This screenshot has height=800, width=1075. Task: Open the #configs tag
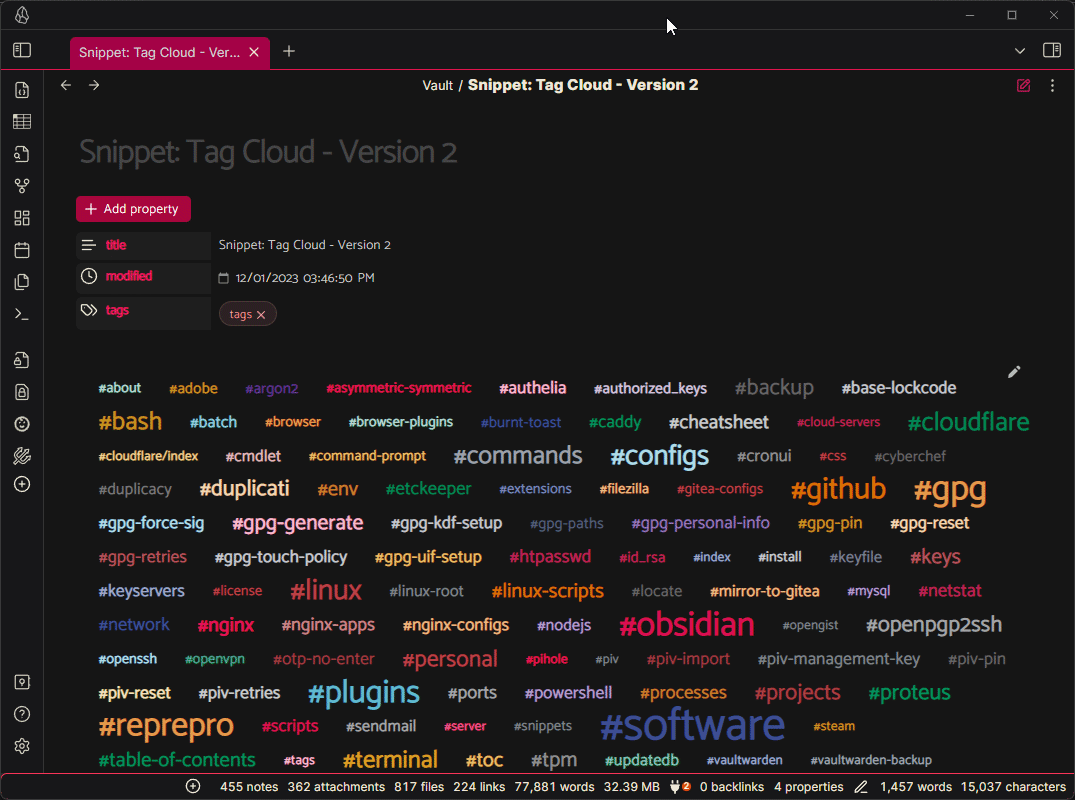660,457
